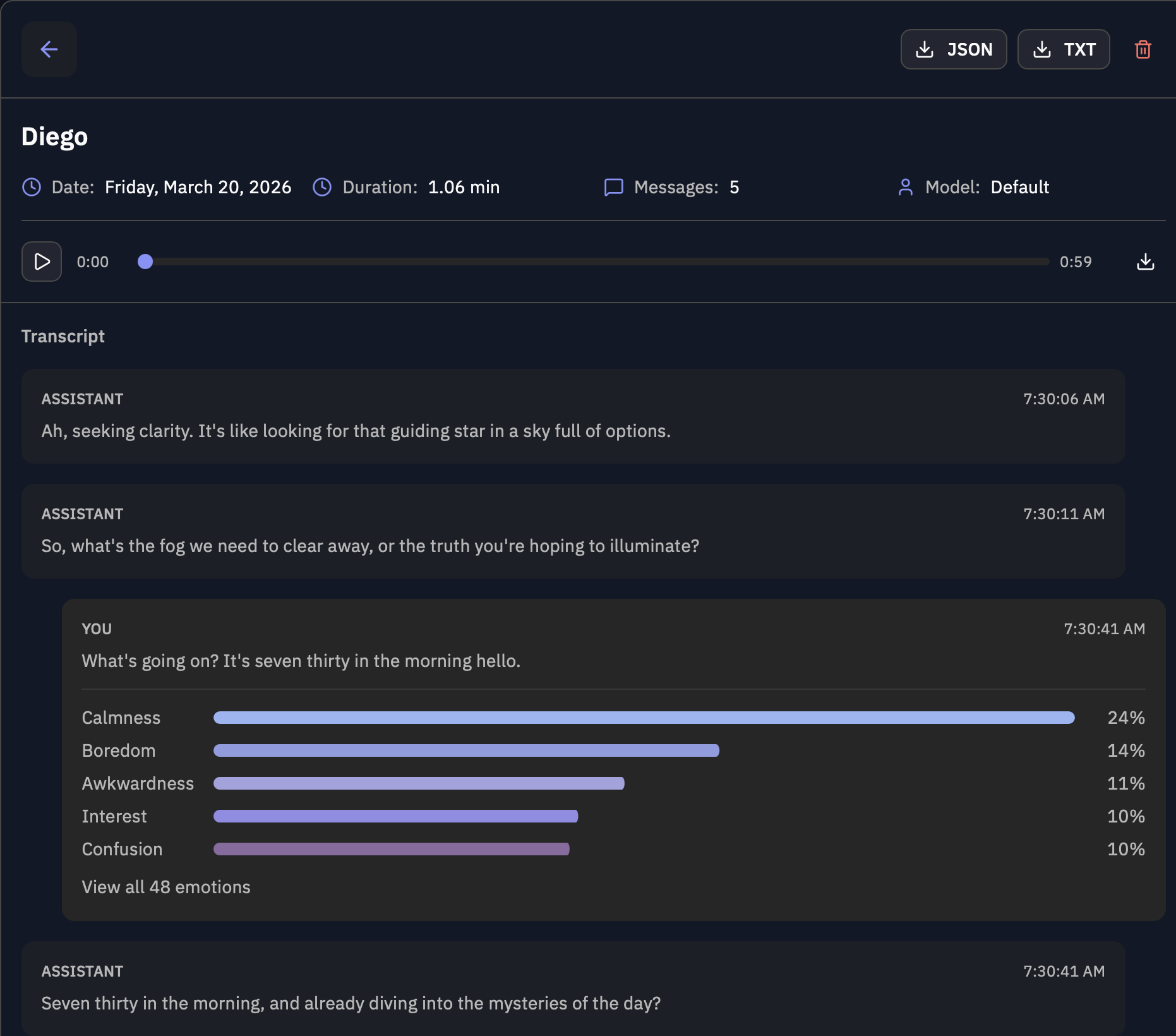Click your message 'What's going on?...'
Image resolution: width=1176 pixels, height=1036 pixels.
[x=301, y=661]
